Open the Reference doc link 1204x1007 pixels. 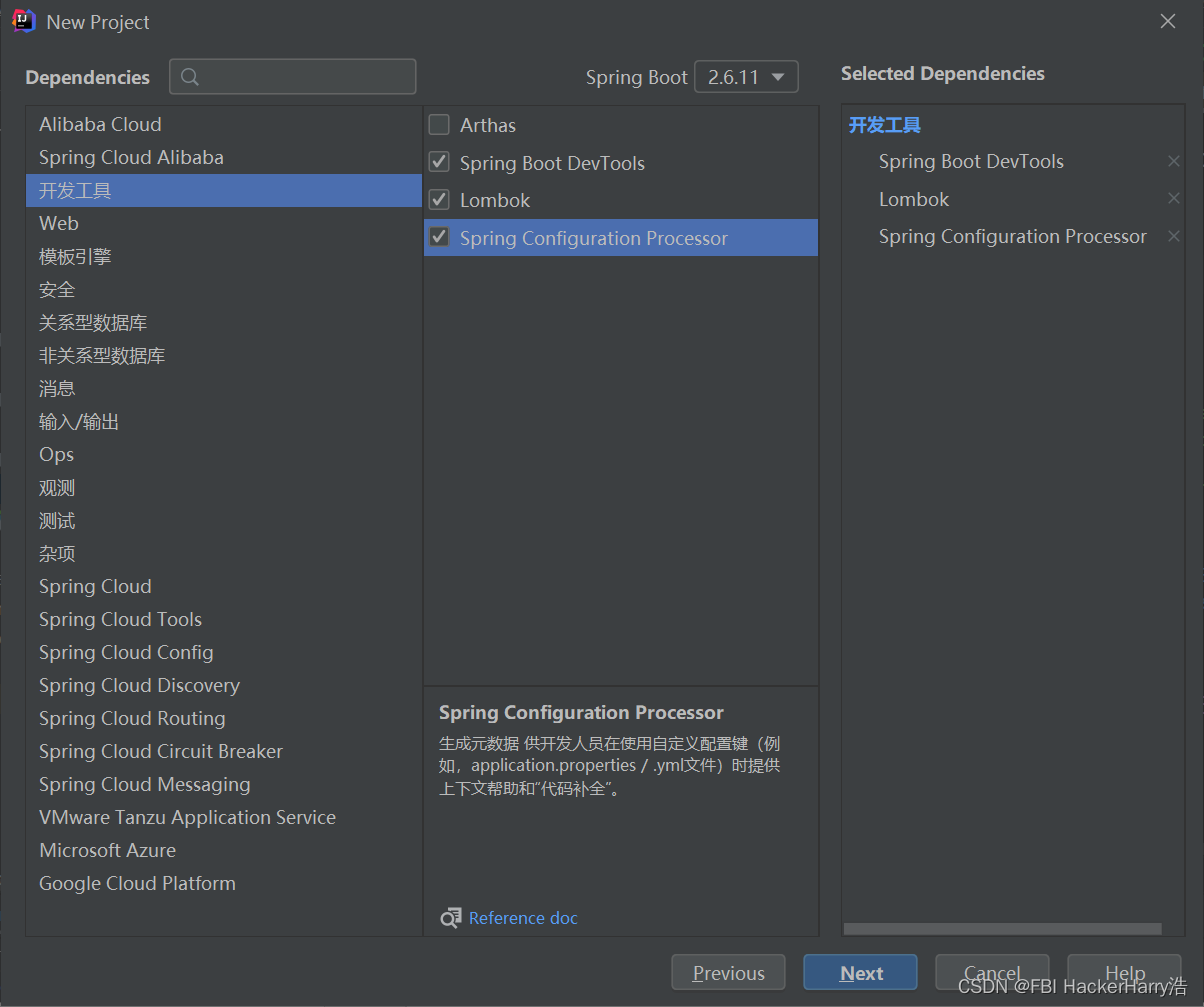point(523,918)
